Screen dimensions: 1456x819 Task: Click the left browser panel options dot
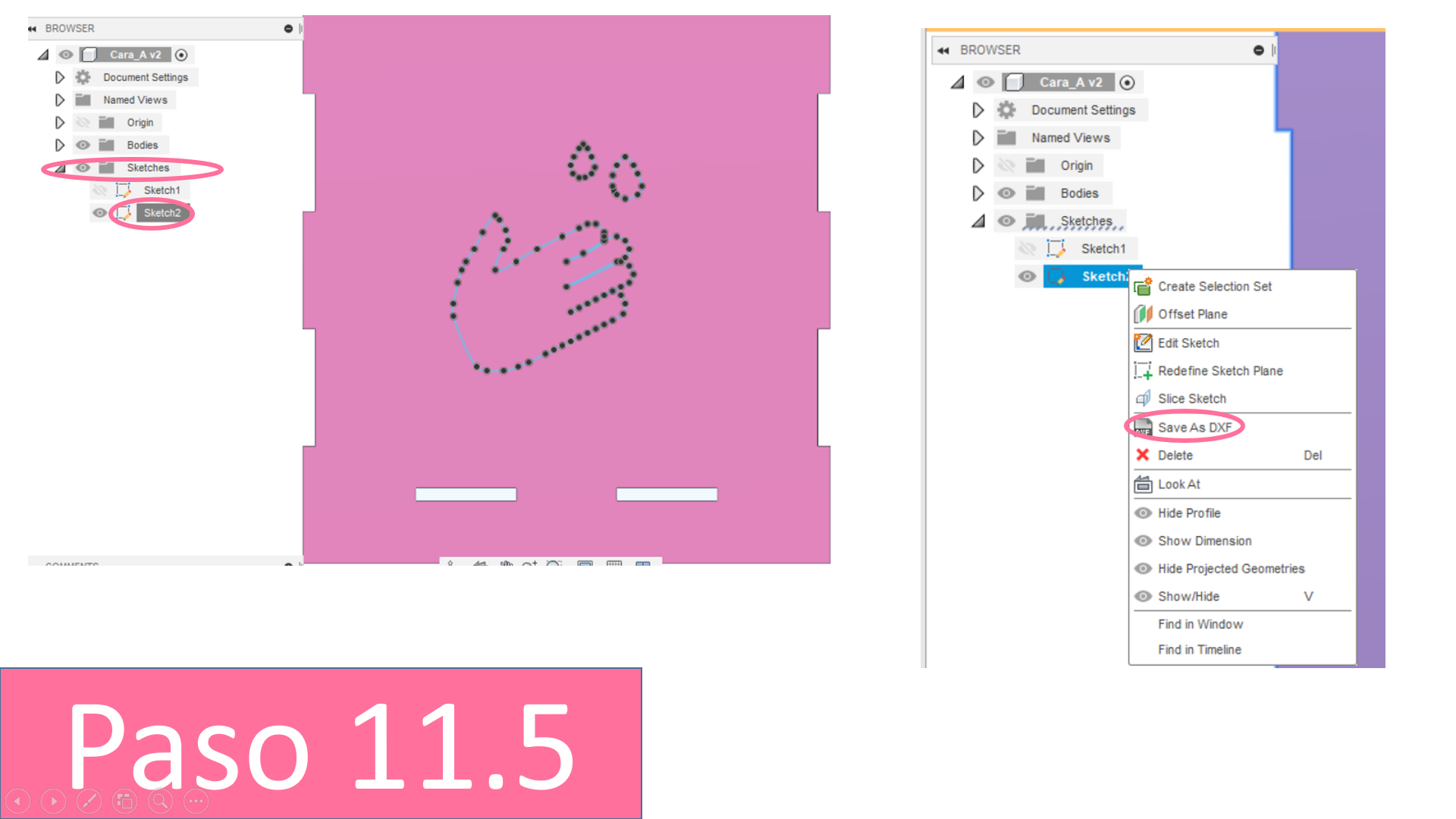coord(288,29)
